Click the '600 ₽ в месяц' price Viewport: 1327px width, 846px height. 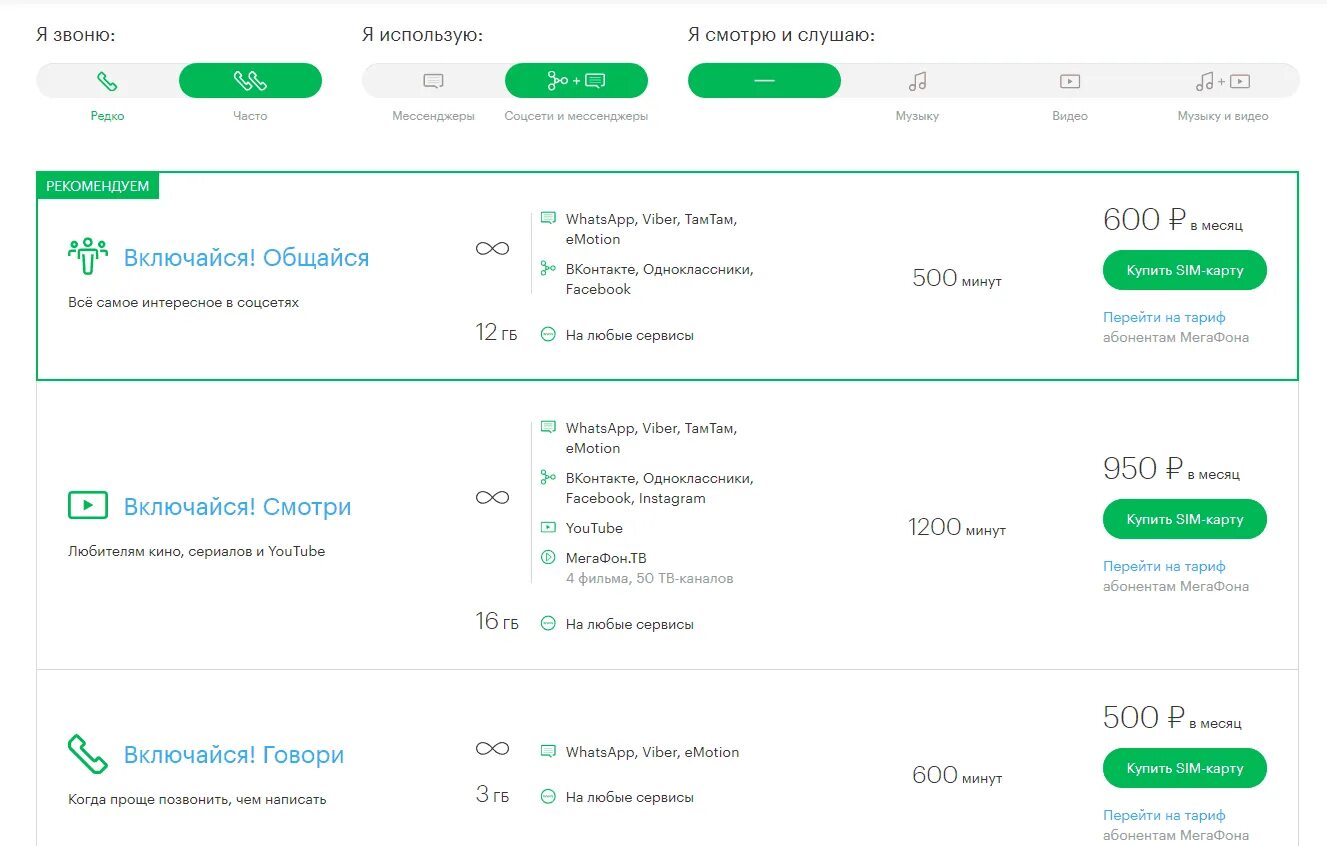tap(1173, 220)
